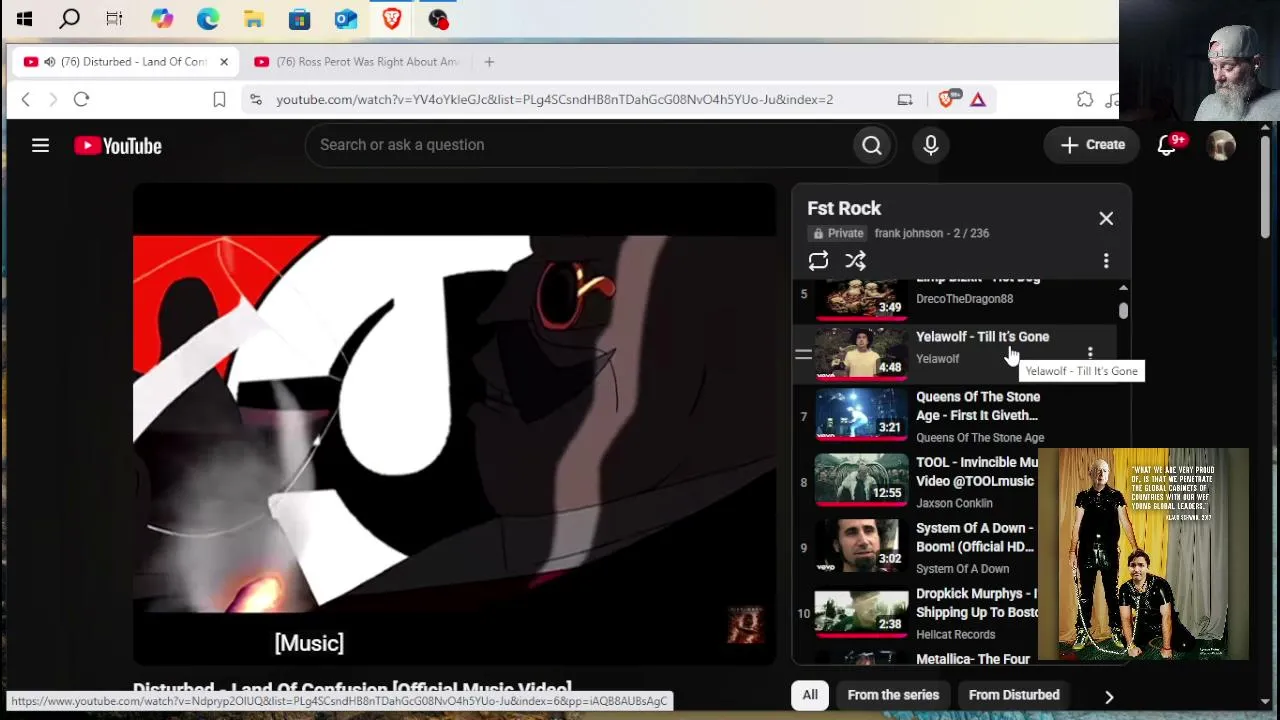Open Outlook from the taskbar
The image size is (1280, 720).
click(346, 18)
